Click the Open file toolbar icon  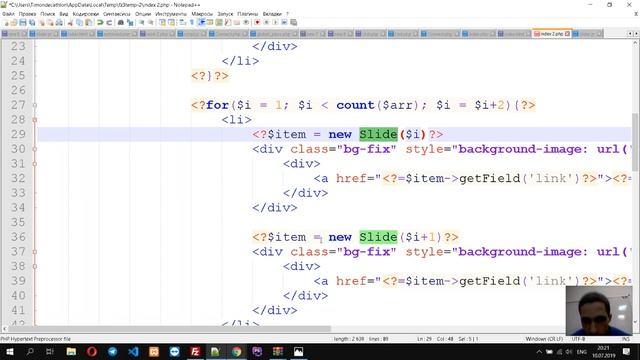(x=14, y=22)
